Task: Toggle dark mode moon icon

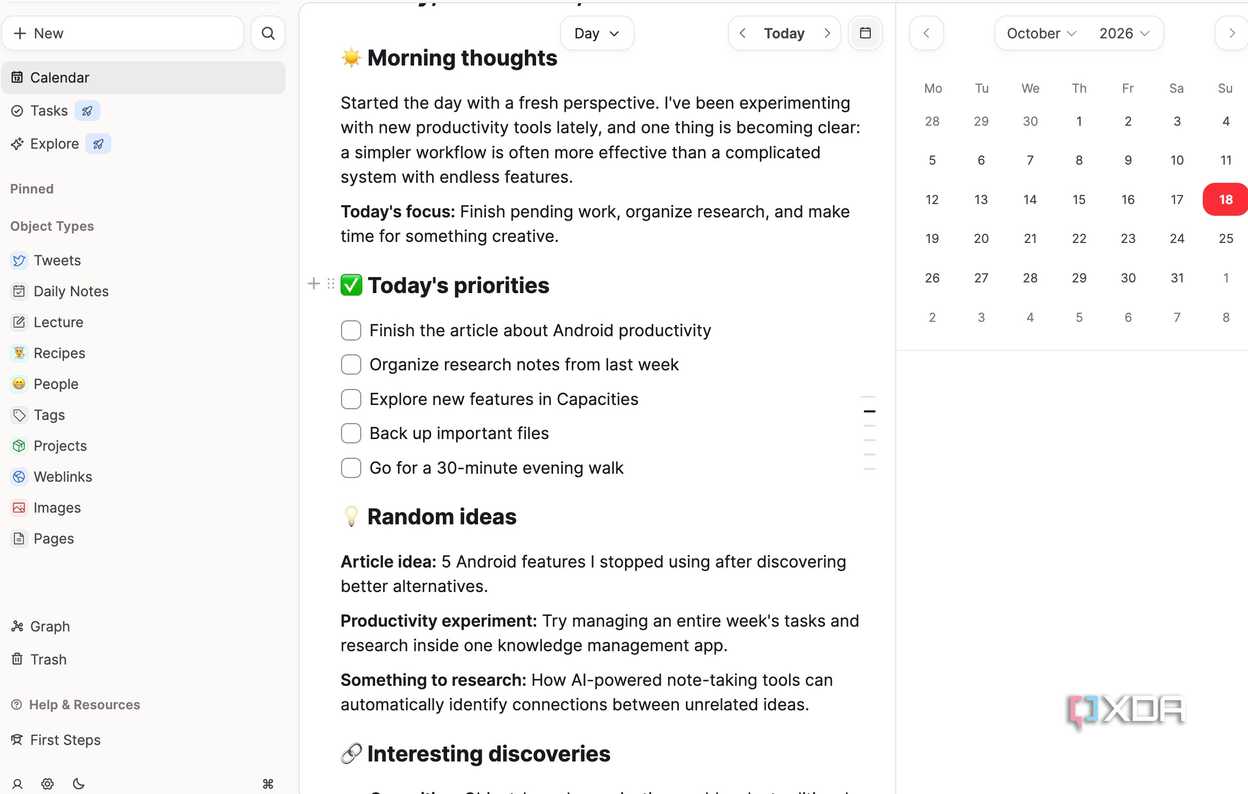Action: (78, 784)
